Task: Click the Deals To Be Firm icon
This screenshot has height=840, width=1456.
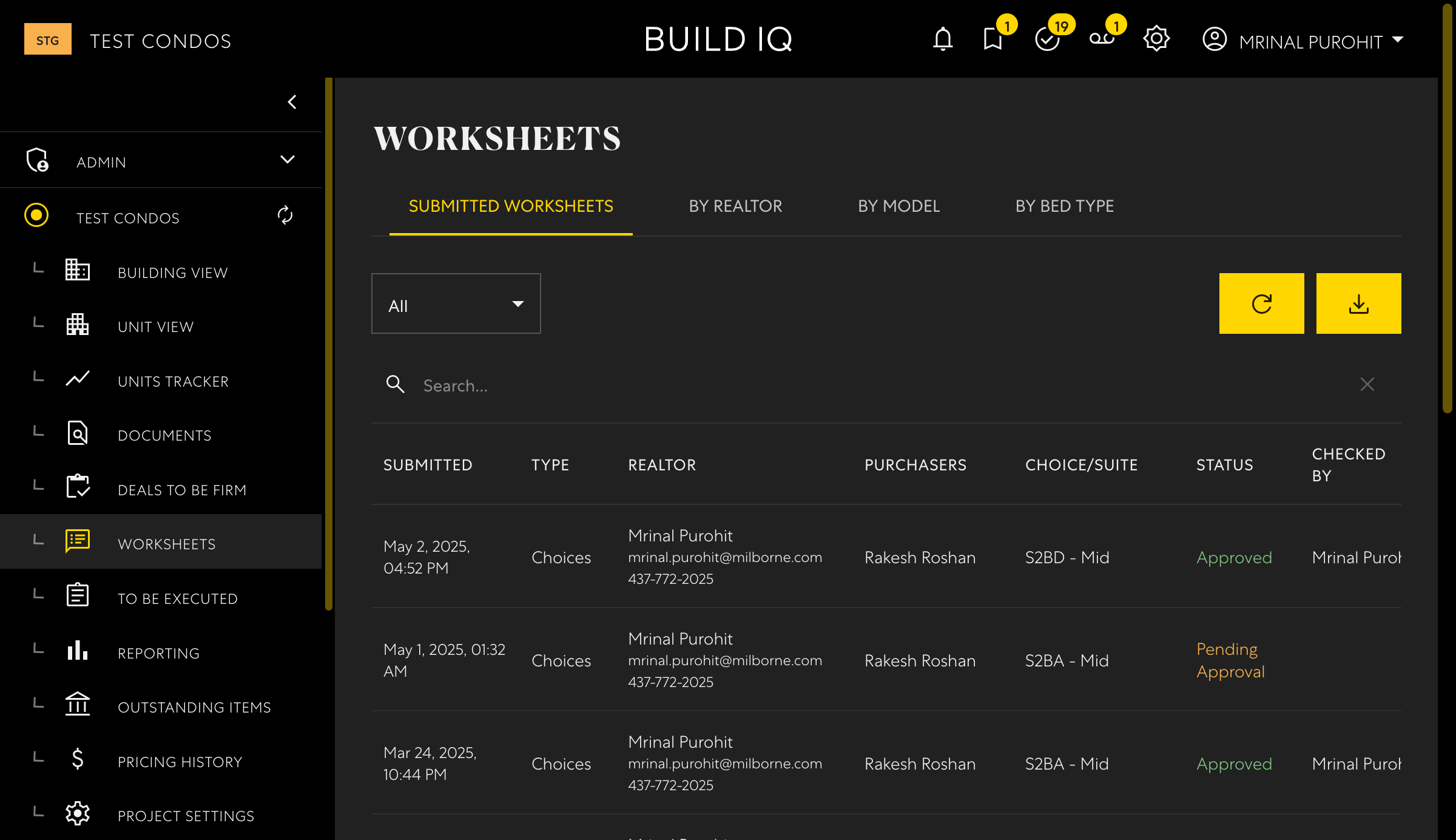Action: (78, 487)
